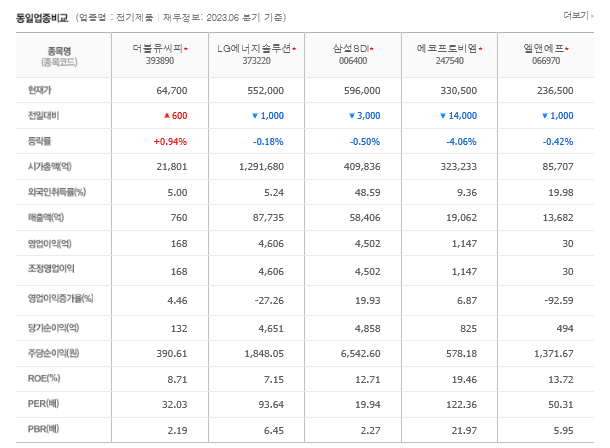
Task: Click the red marker beside 엠앤에프
Action: click(567, 49)
